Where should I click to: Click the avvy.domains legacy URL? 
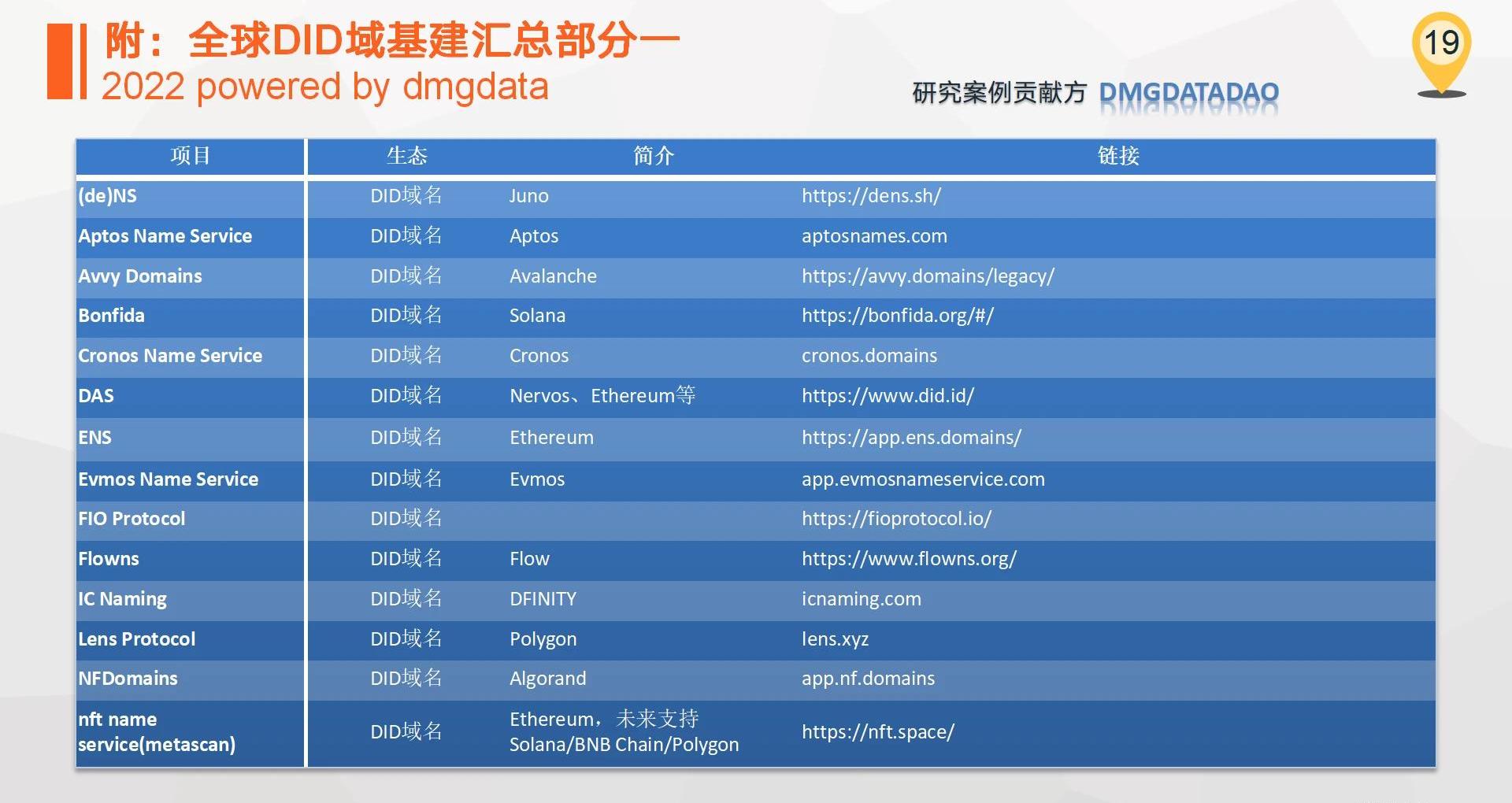coord(928,276)
